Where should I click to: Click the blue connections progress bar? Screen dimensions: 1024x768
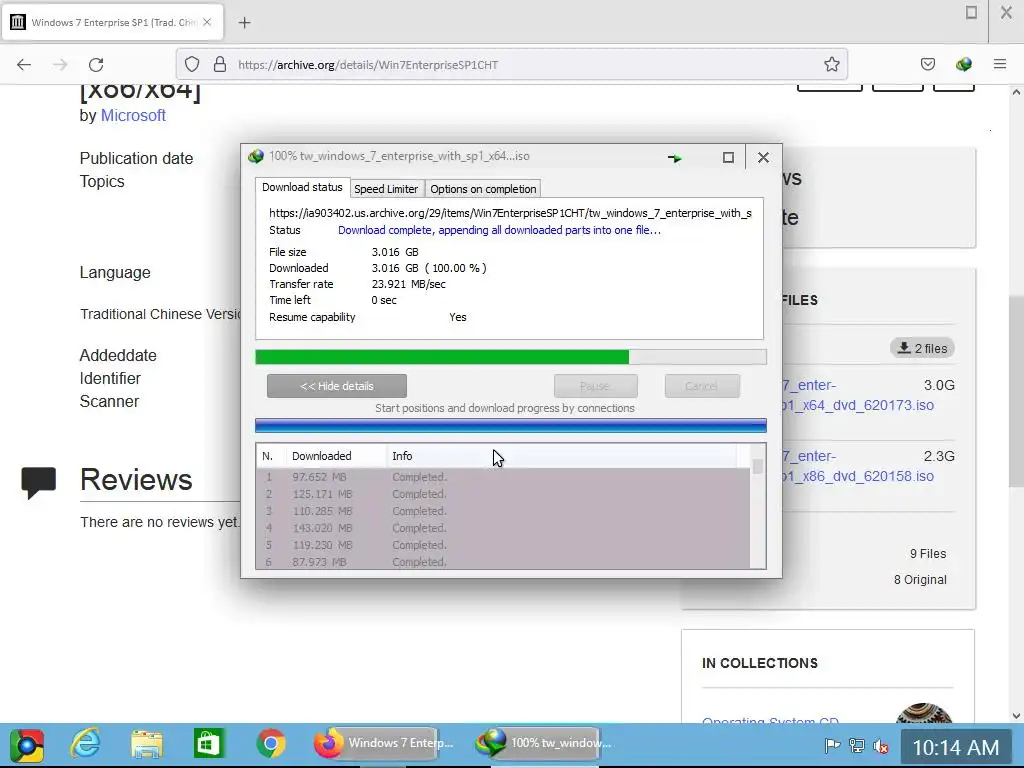[511, 426]
